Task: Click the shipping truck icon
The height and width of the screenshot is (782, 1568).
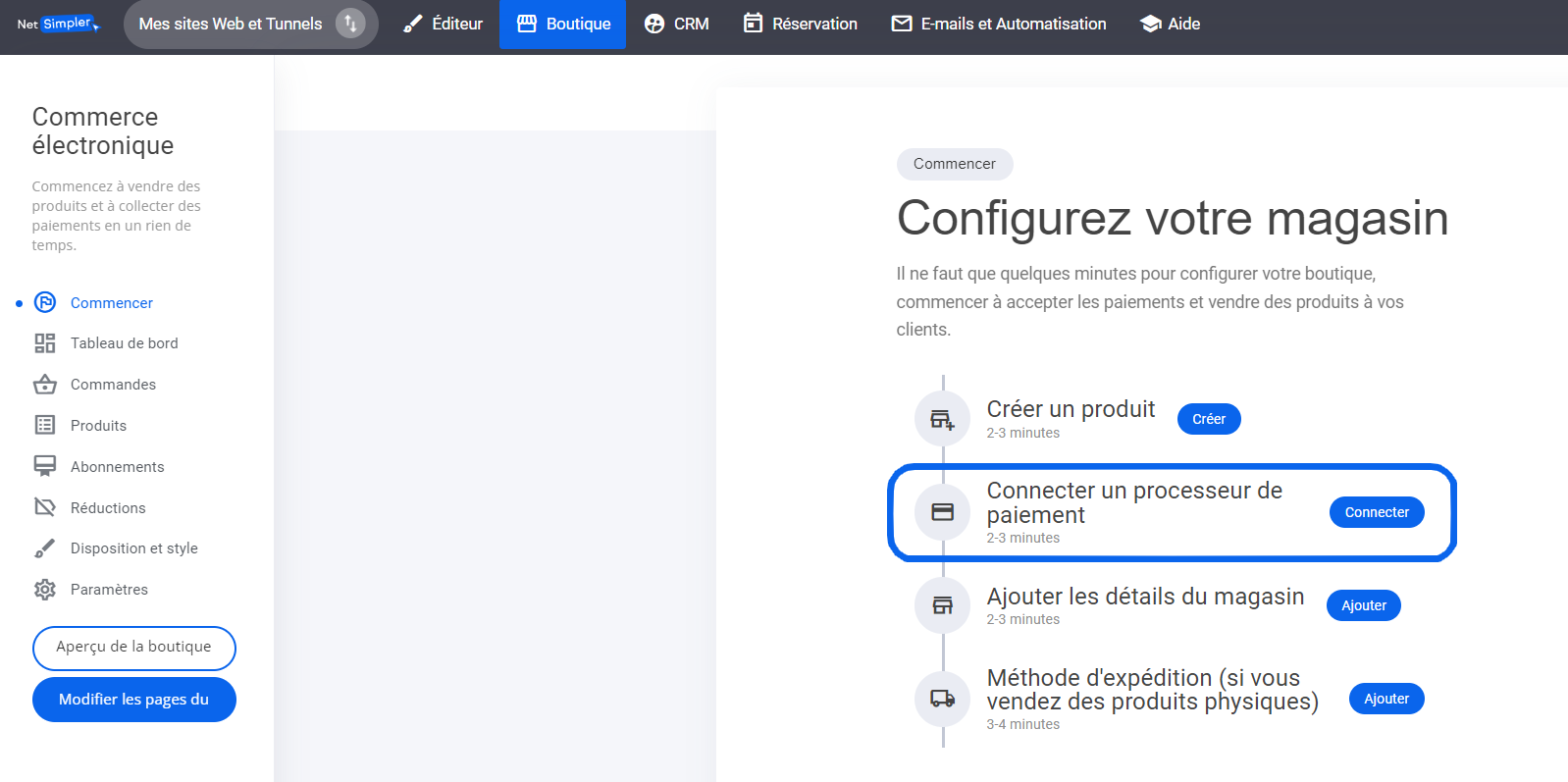Action: pos(942,699)
